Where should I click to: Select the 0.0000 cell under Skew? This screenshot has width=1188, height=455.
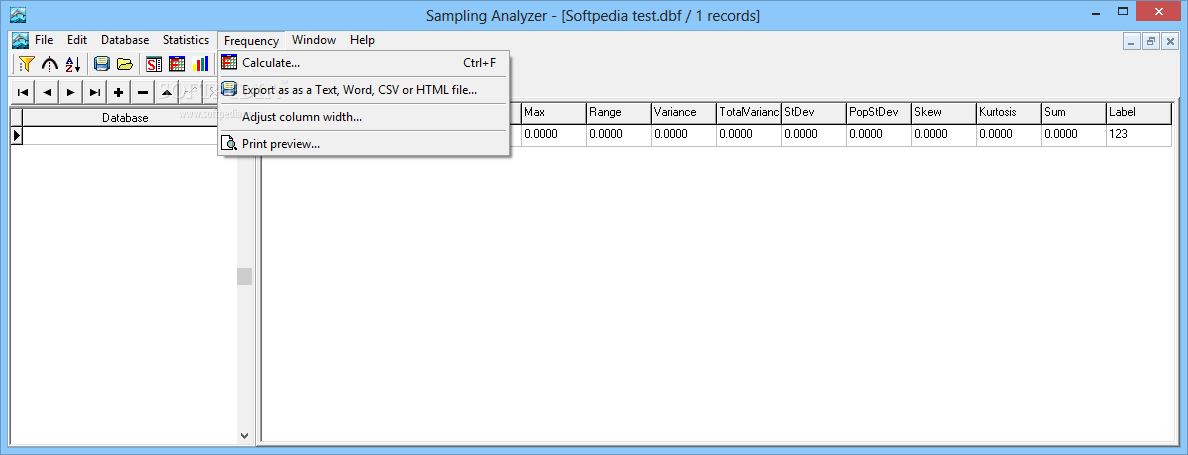coord(943,134)
